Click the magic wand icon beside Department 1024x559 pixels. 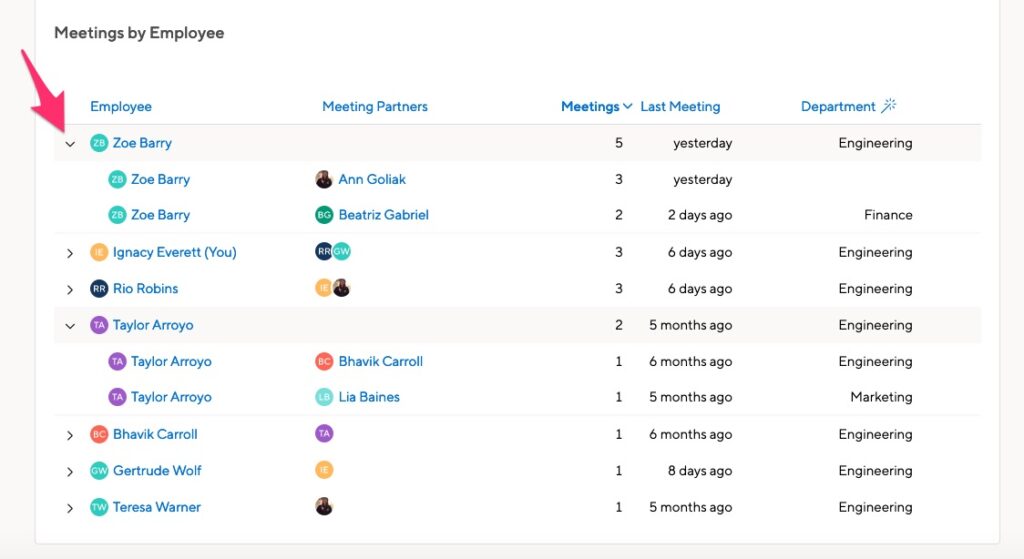889,106
